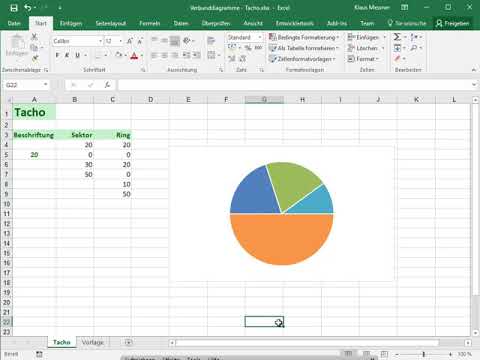Image resolution: width=480 pixels, height=360 pixels.
Task: Open the Format cells menu
Action: [363, 59]
